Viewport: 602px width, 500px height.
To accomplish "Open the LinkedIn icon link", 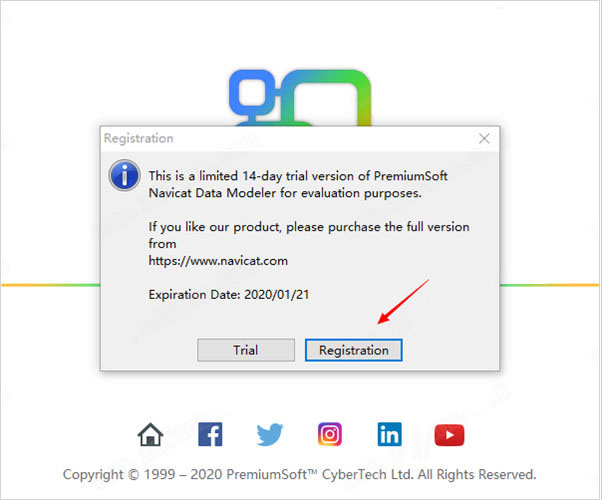I will (390, 434).
